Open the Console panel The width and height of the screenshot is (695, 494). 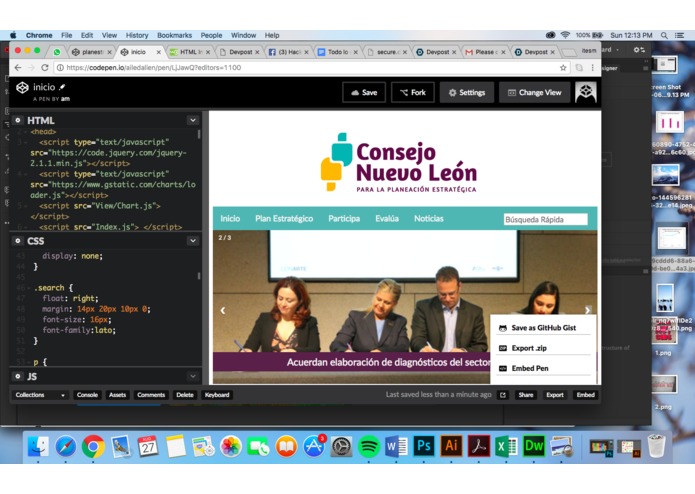point(87,395)
